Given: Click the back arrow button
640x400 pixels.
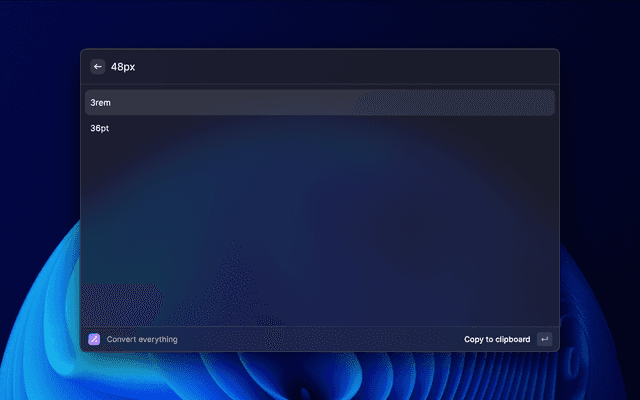Looking at the screenshot, I should (x=98, y=67).
